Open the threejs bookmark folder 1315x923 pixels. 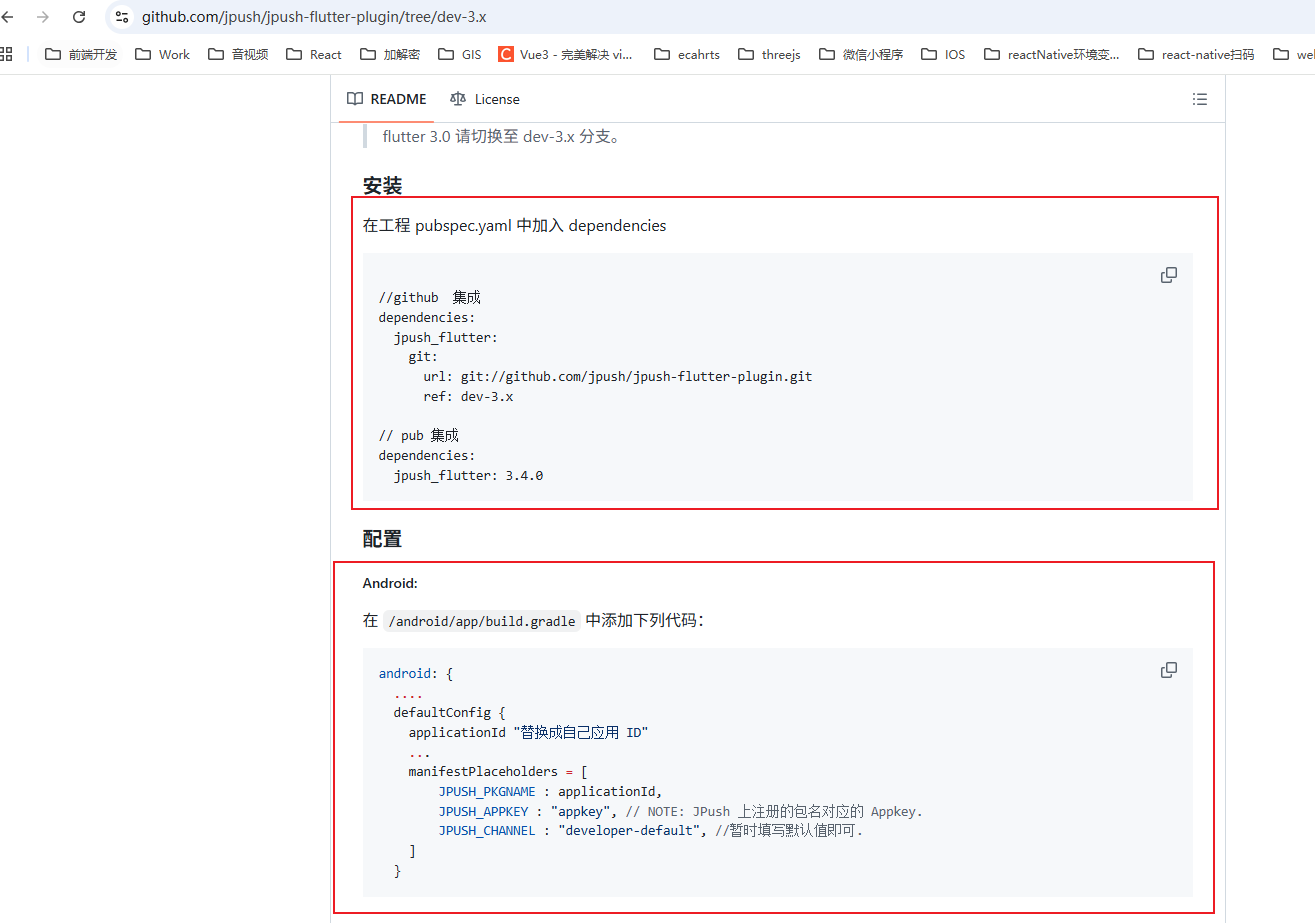coord(769,54)
